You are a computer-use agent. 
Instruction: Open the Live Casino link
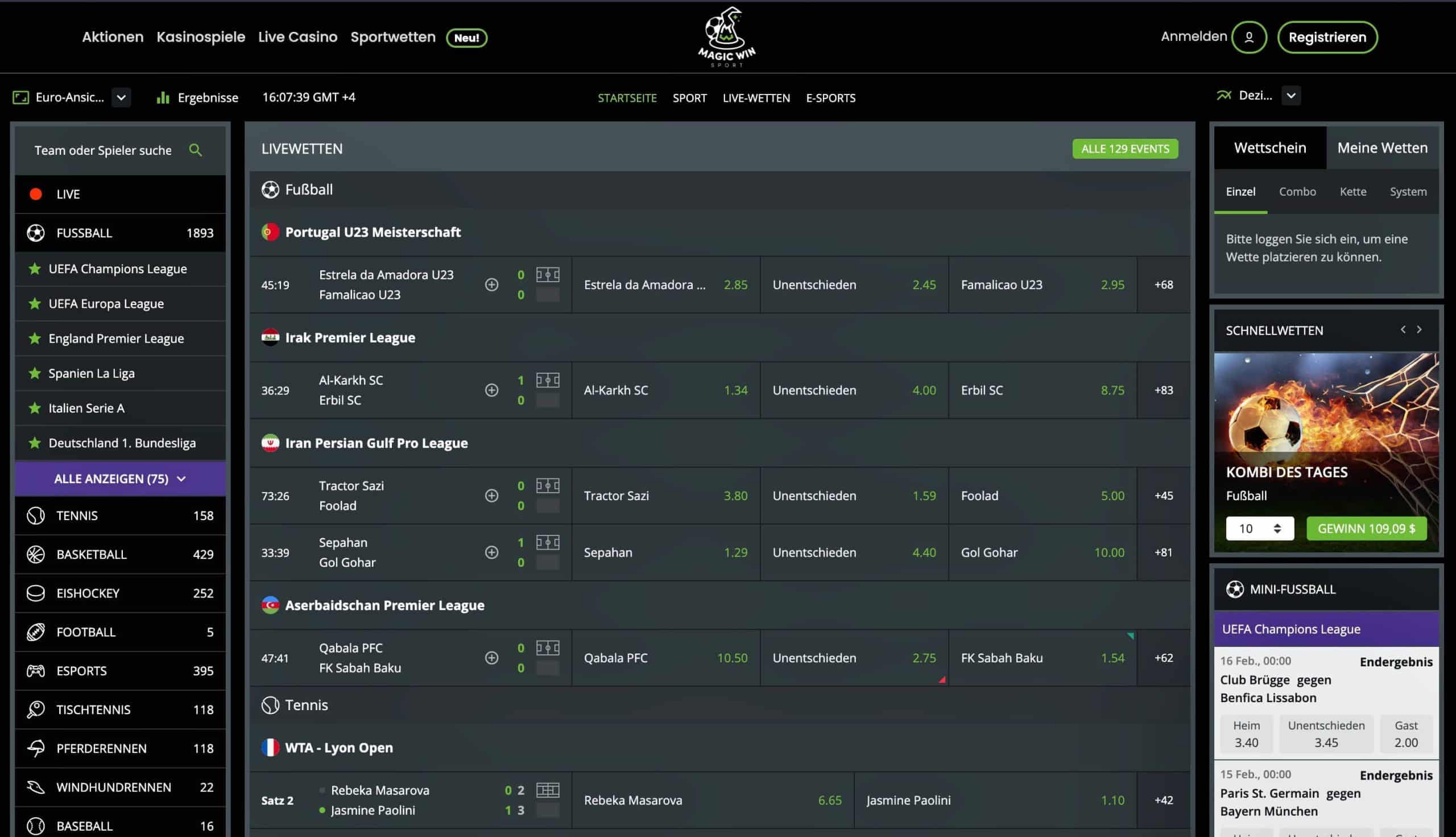[297, 37]
